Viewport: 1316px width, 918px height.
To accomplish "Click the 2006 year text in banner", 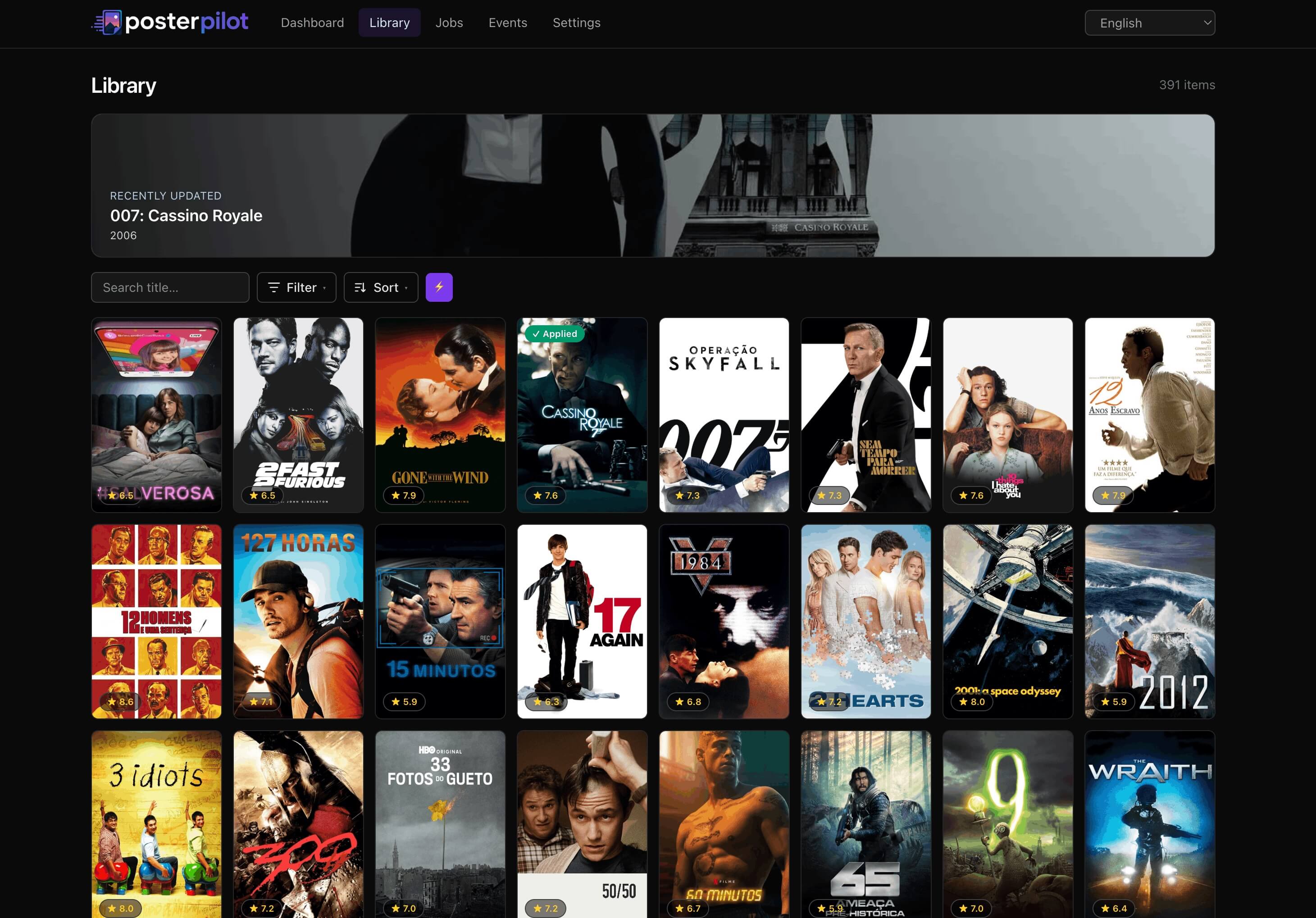I will click(123, 236).
